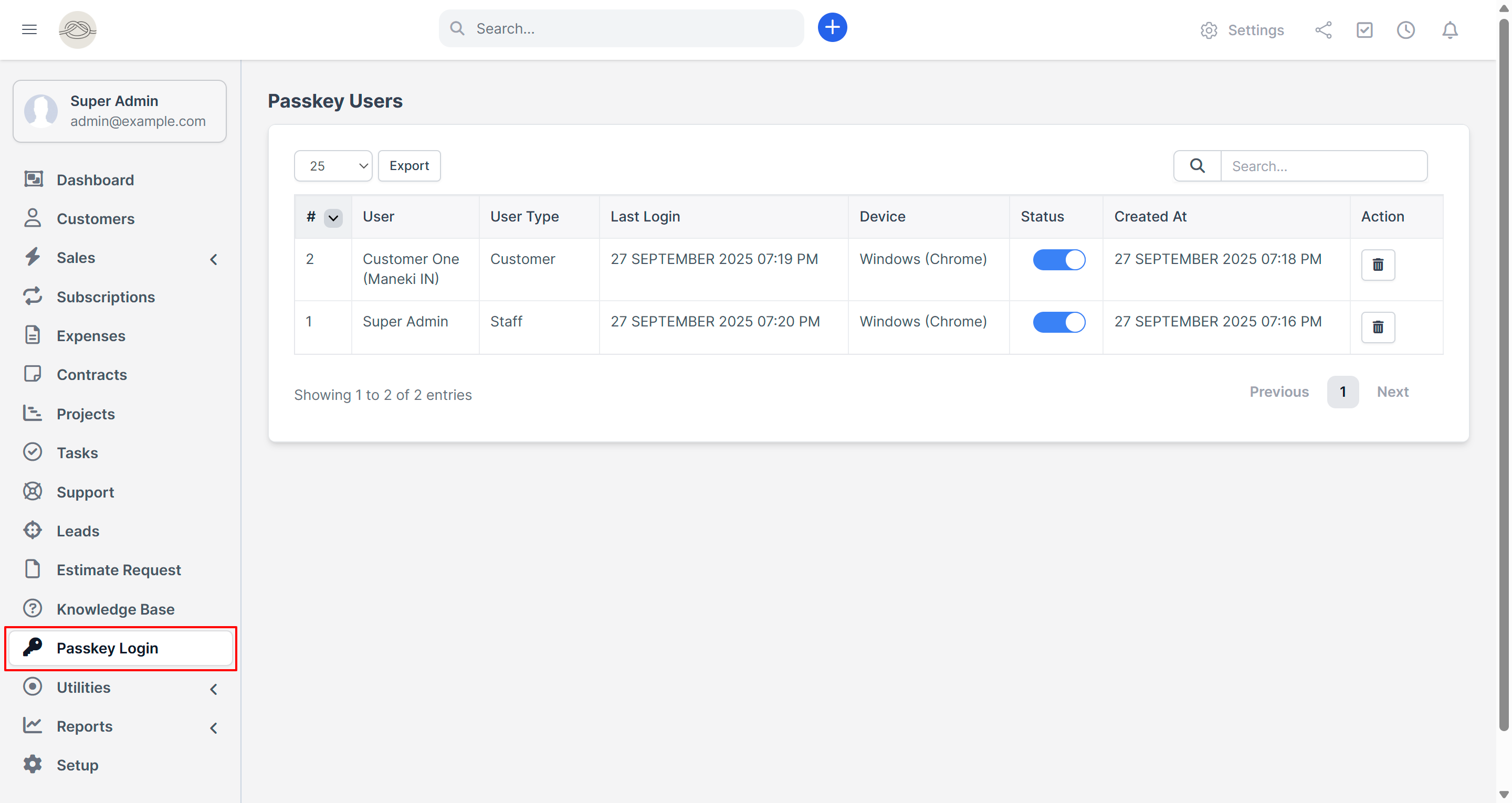1512x803 pixels.
Task: Delete Customer One passkey with trash icon
Action: 1377,265
